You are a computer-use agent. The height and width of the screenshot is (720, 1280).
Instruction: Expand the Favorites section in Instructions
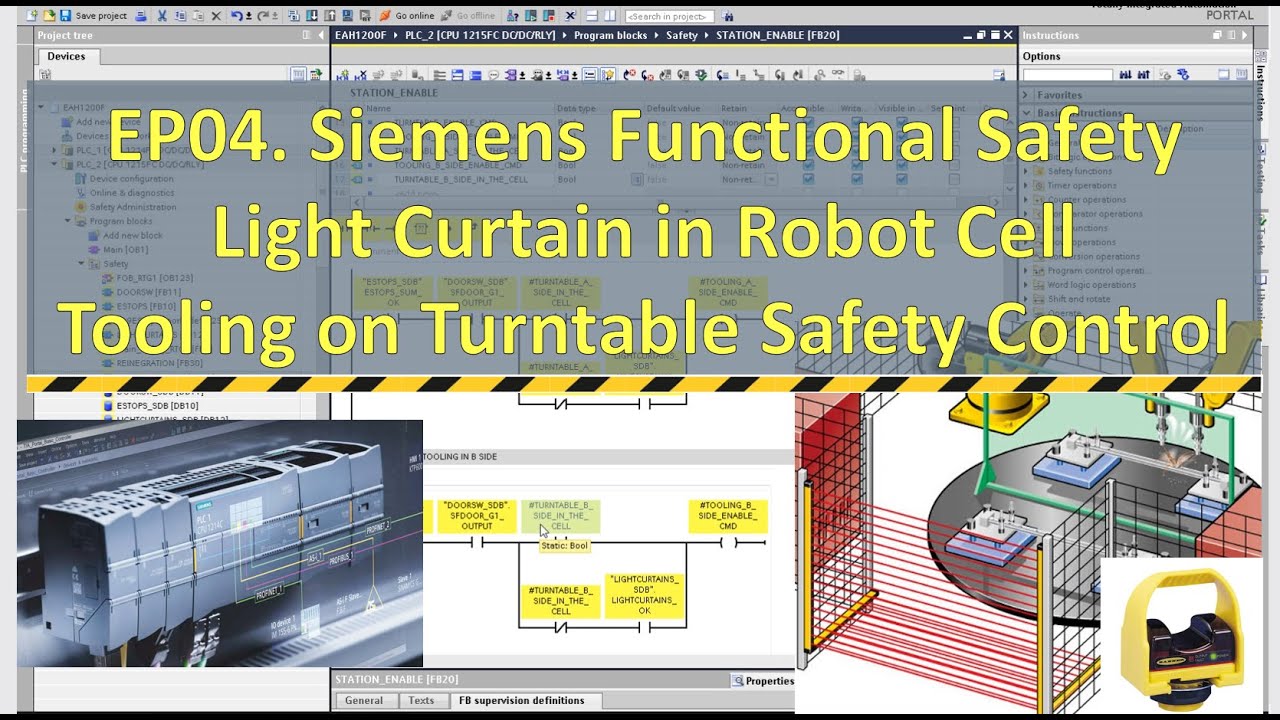(x=1027, y=95)
